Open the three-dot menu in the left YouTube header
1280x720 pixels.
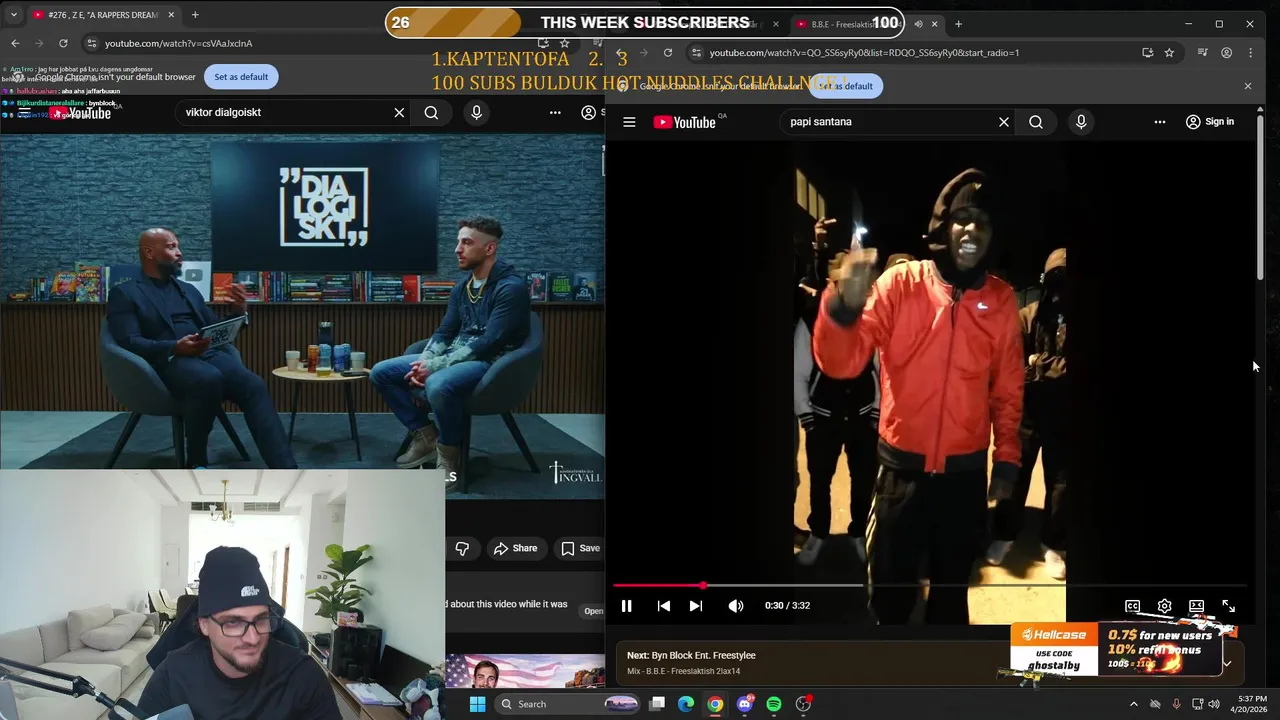555,112
